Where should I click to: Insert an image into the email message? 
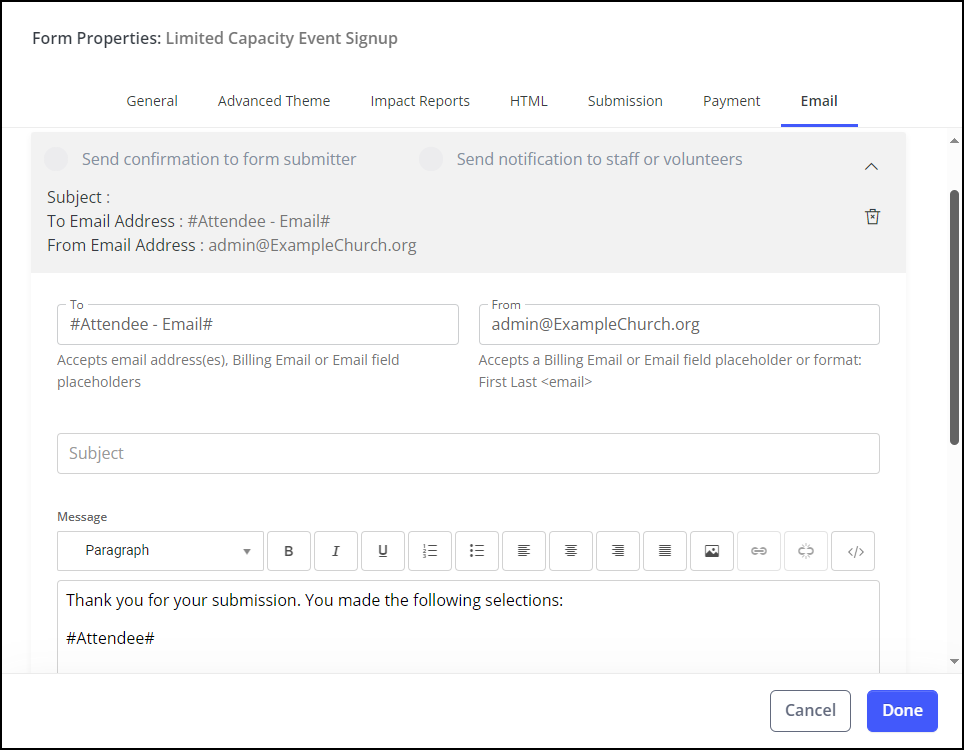tap(711, 551)
